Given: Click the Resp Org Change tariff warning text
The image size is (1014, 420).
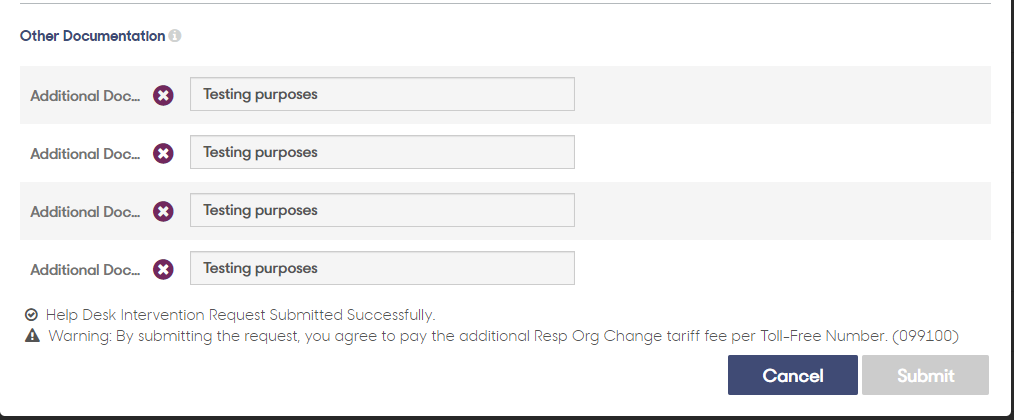Looking at the screenshot, I should (x=503, y=336).
